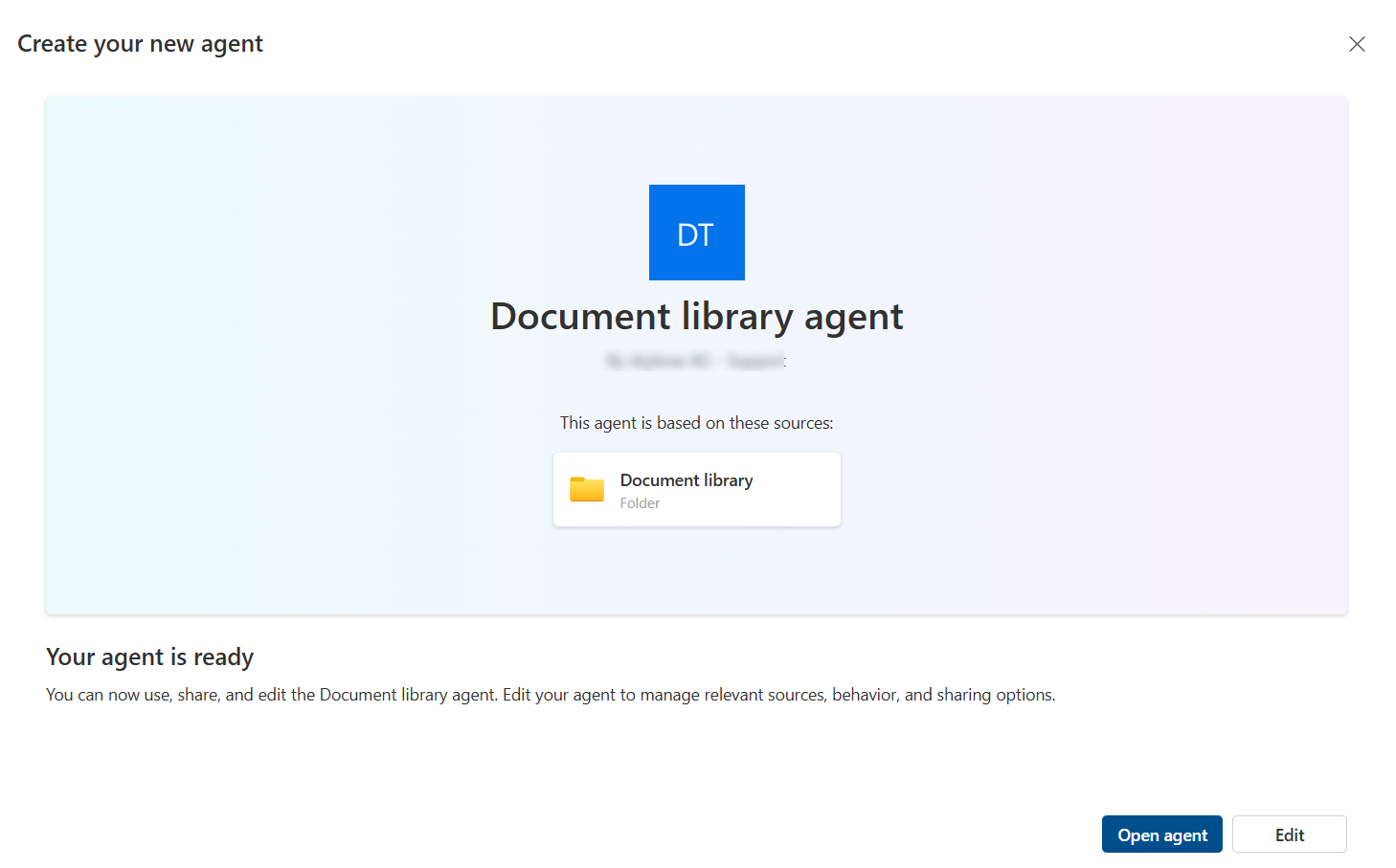Click the Your agent is ready heading
The width and height of the screenshot is (1396, 868).
pos(149,657)
